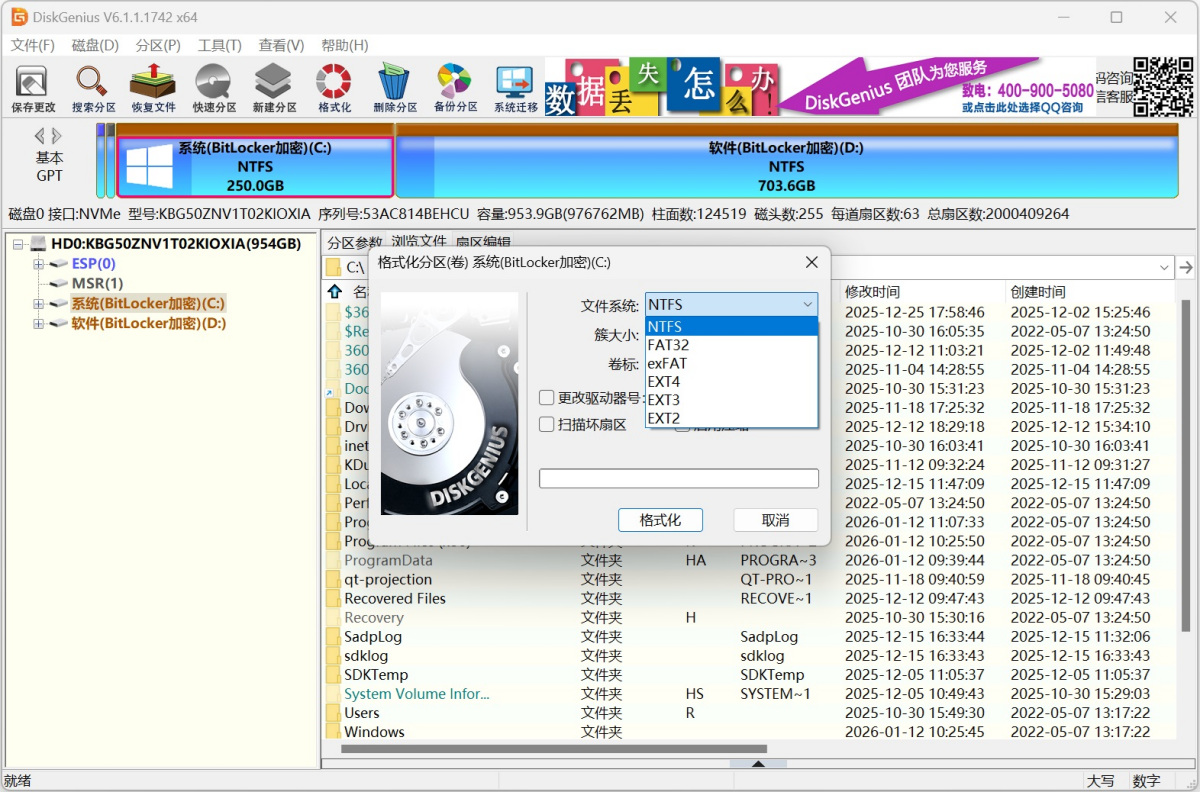The image size is (1200, 792).
Task: Click the New Partition (新建分区) icon
Action: [274, 88]
